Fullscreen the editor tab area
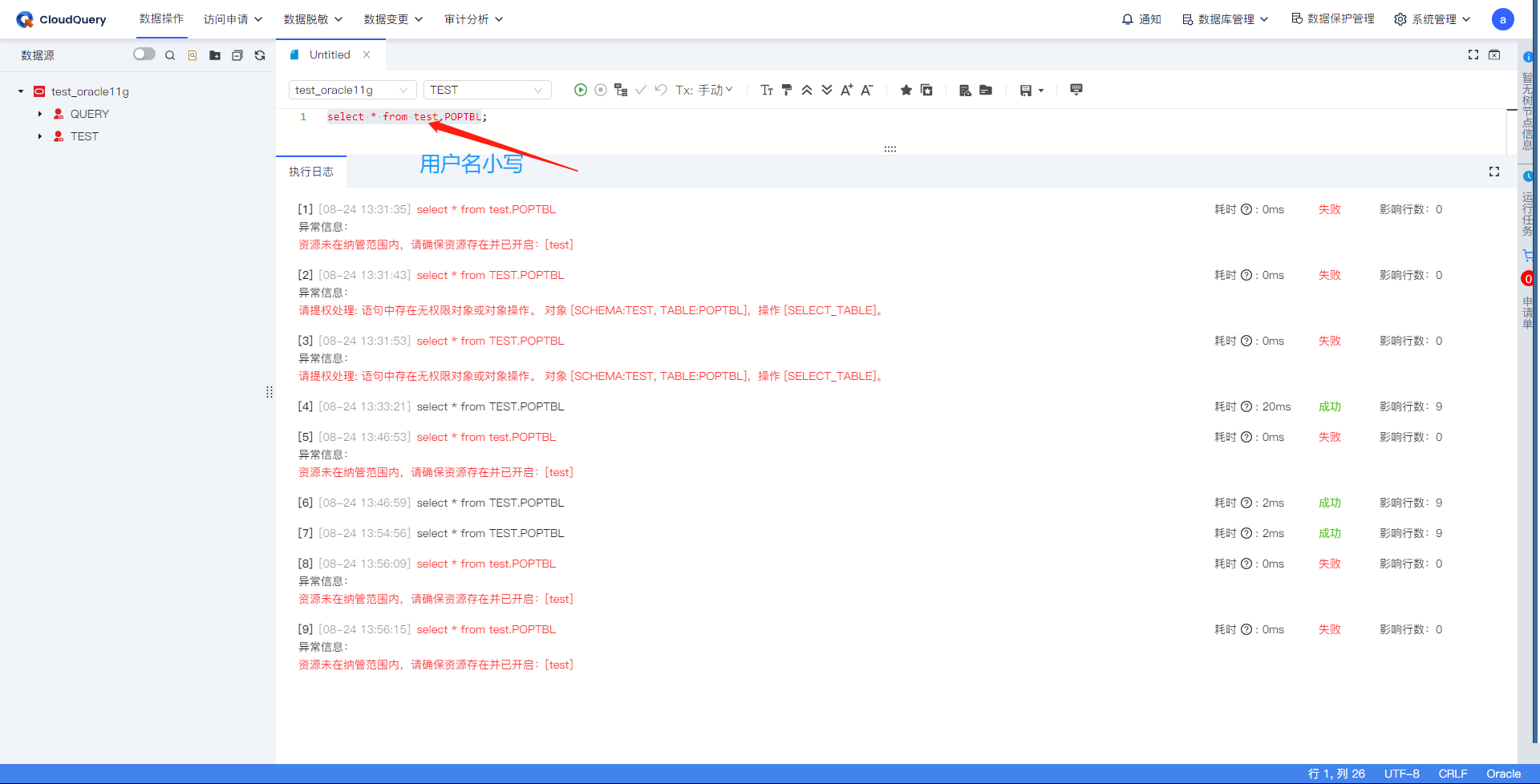The image size is (1540, 784). click(1473, 55)
